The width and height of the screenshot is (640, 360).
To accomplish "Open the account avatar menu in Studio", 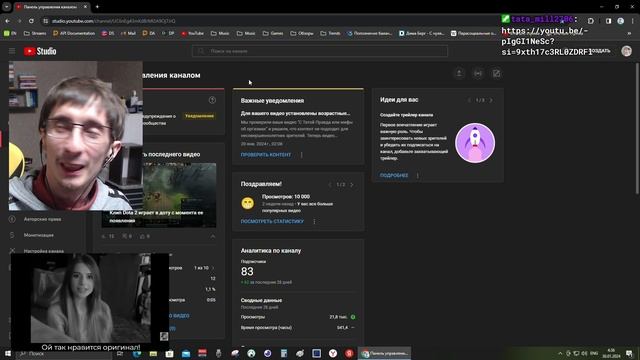I will (x=626, y=51).
